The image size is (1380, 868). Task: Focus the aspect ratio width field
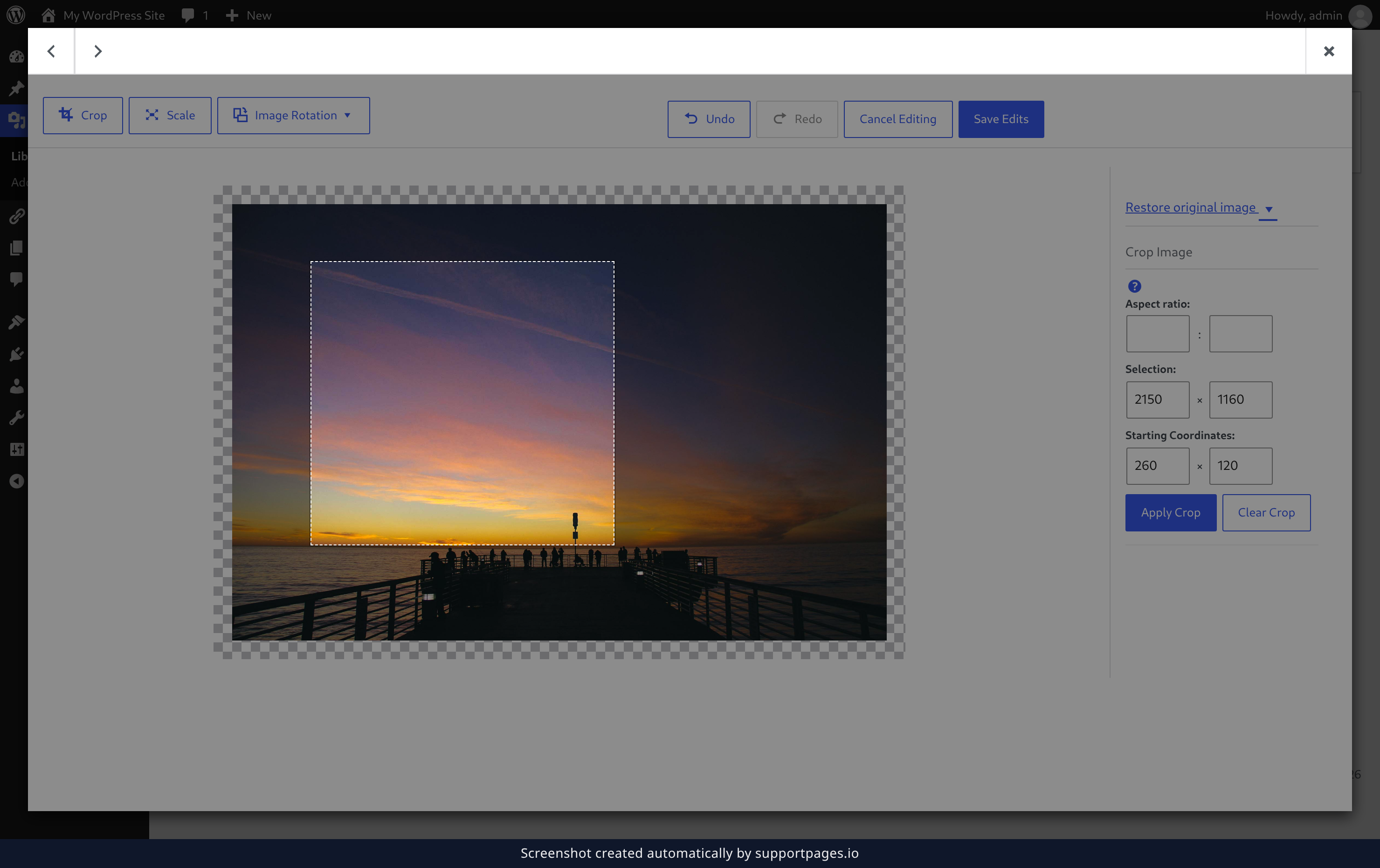pyautogui.click(x=1157, y=333)
